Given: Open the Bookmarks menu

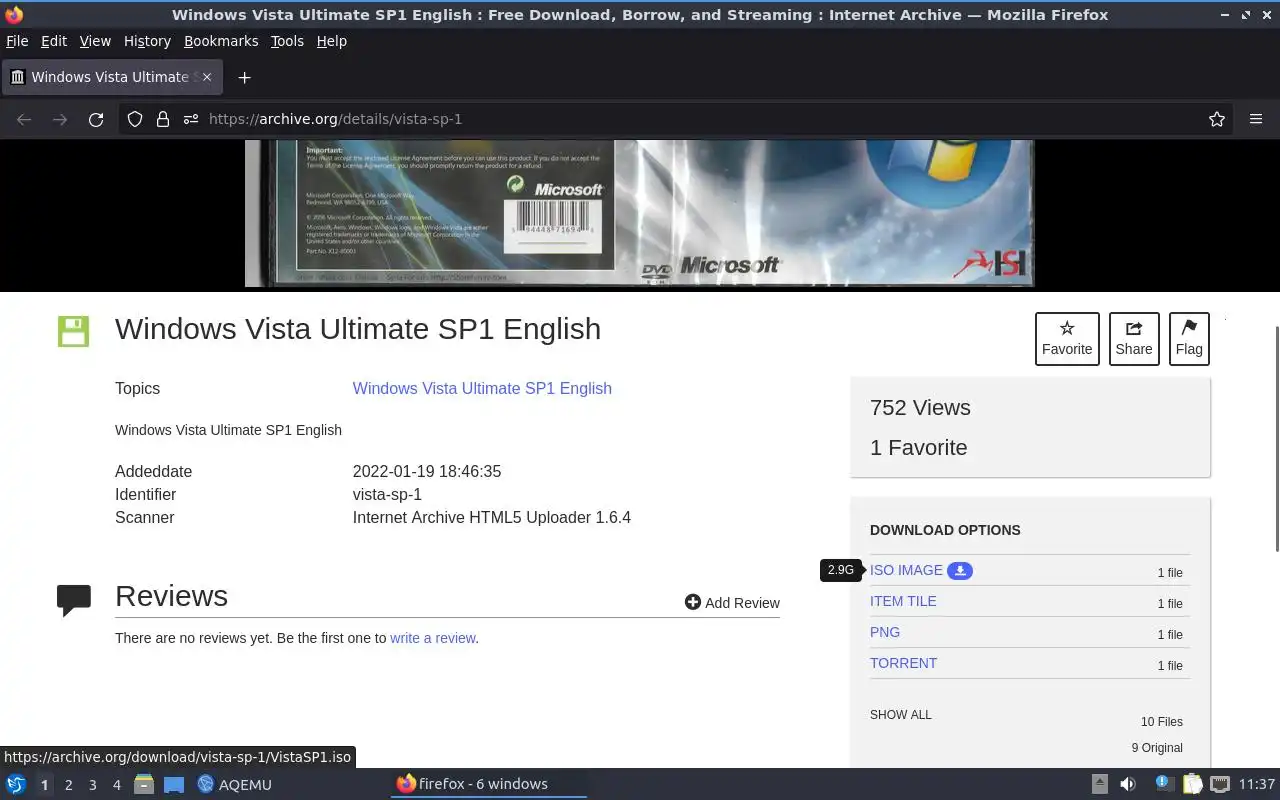Looking at the screenshot, I should pos(221,41).
